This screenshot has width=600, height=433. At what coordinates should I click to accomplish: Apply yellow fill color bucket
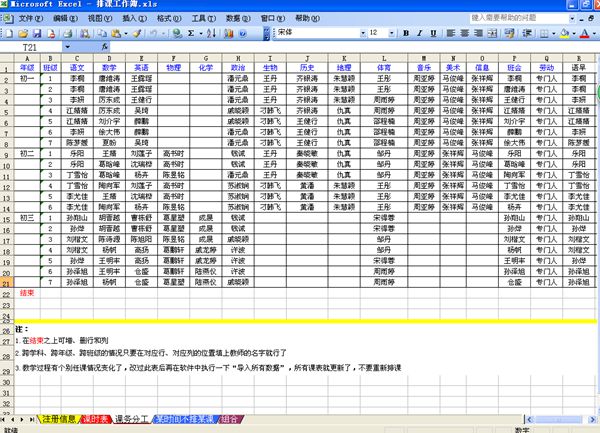pyautogui.click(x=564, y=34)
